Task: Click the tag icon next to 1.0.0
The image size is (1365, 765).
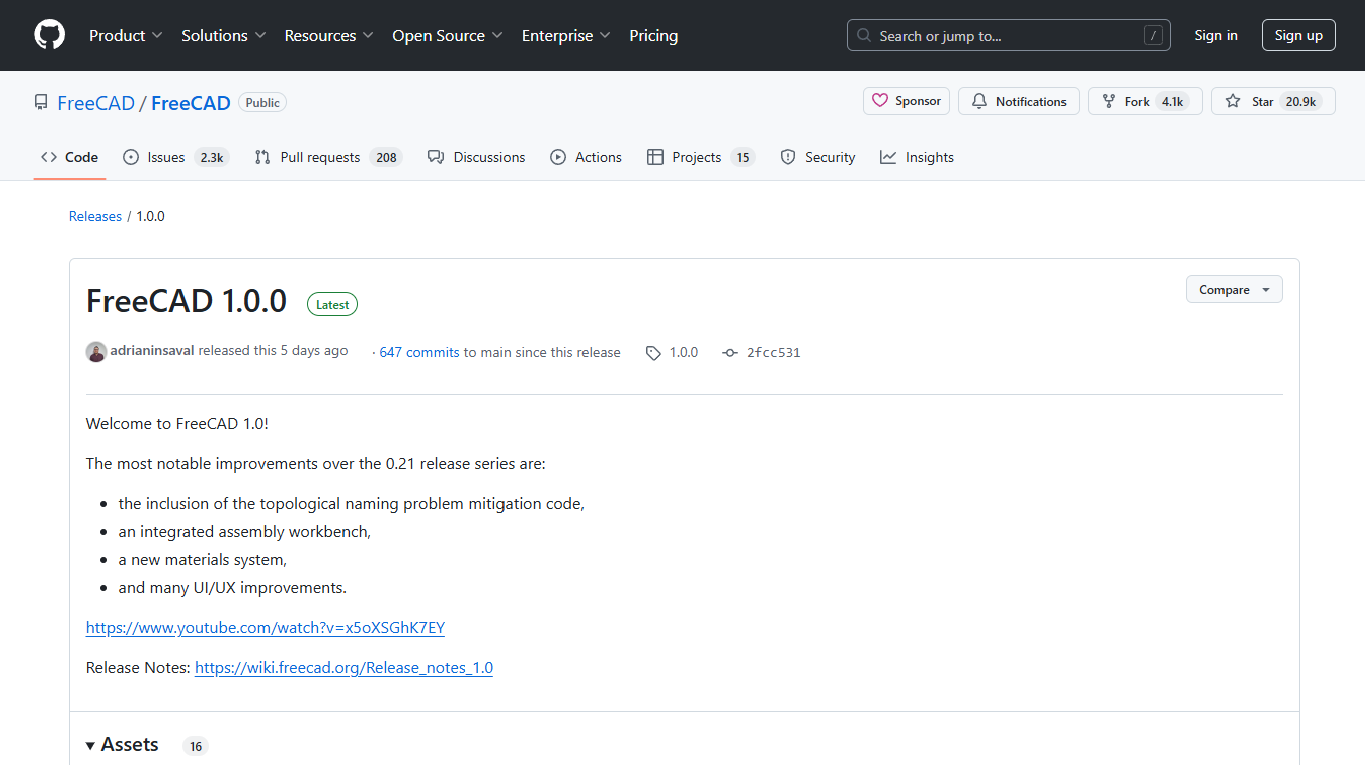Action: (x=653, y=353)
